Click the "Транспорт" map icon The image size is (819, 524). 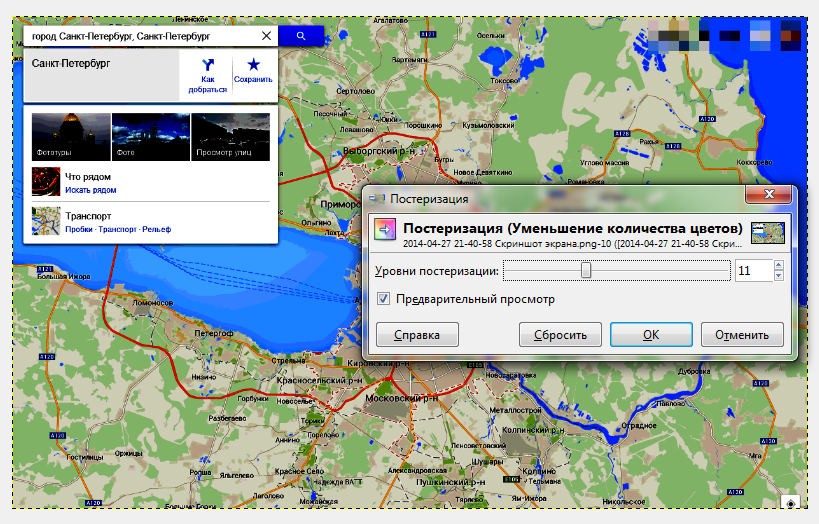pyautogui.click(x=46, y=221)
